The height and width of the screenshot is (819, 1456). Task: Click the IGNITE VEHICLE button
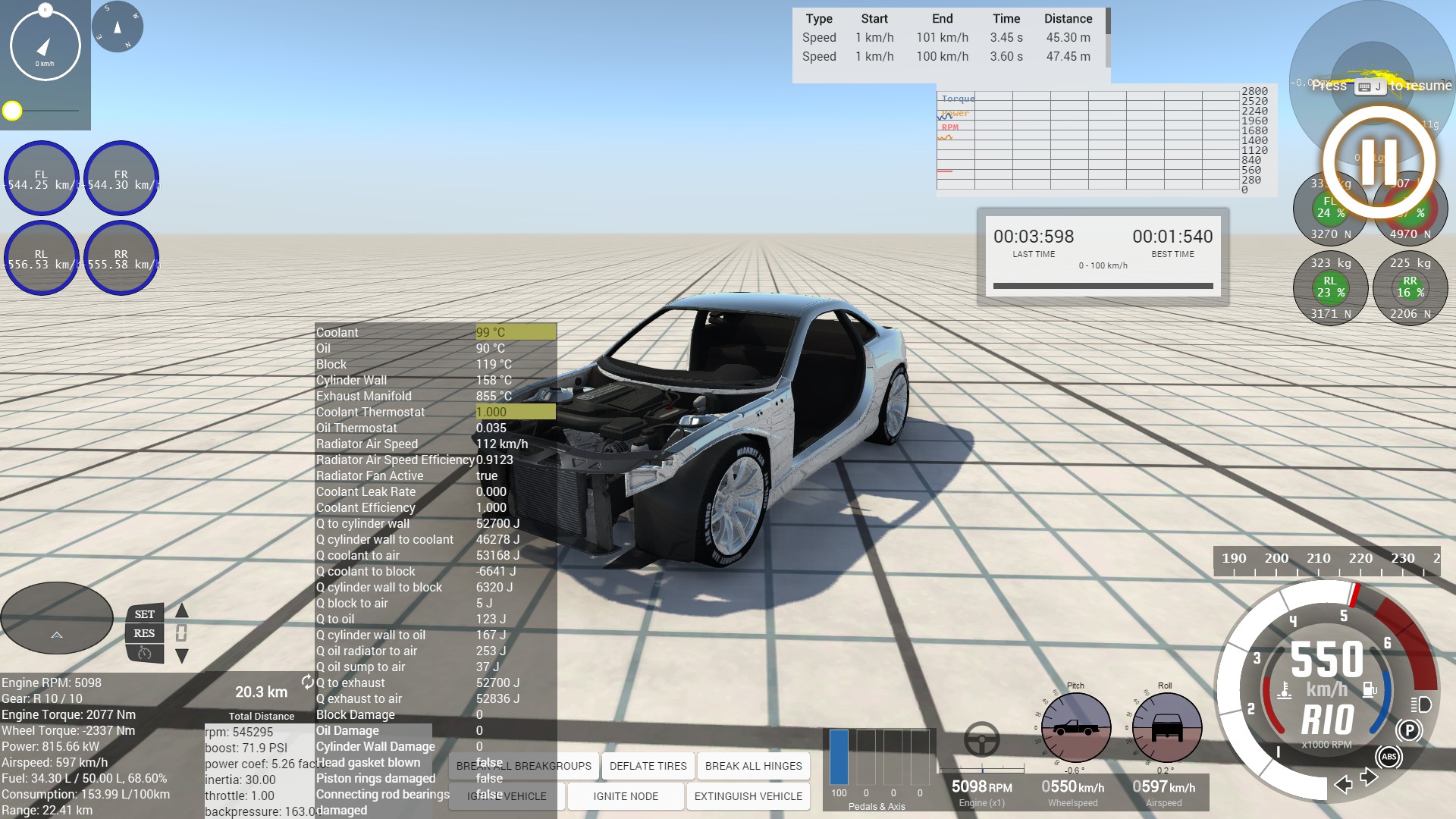coord(507,796)
